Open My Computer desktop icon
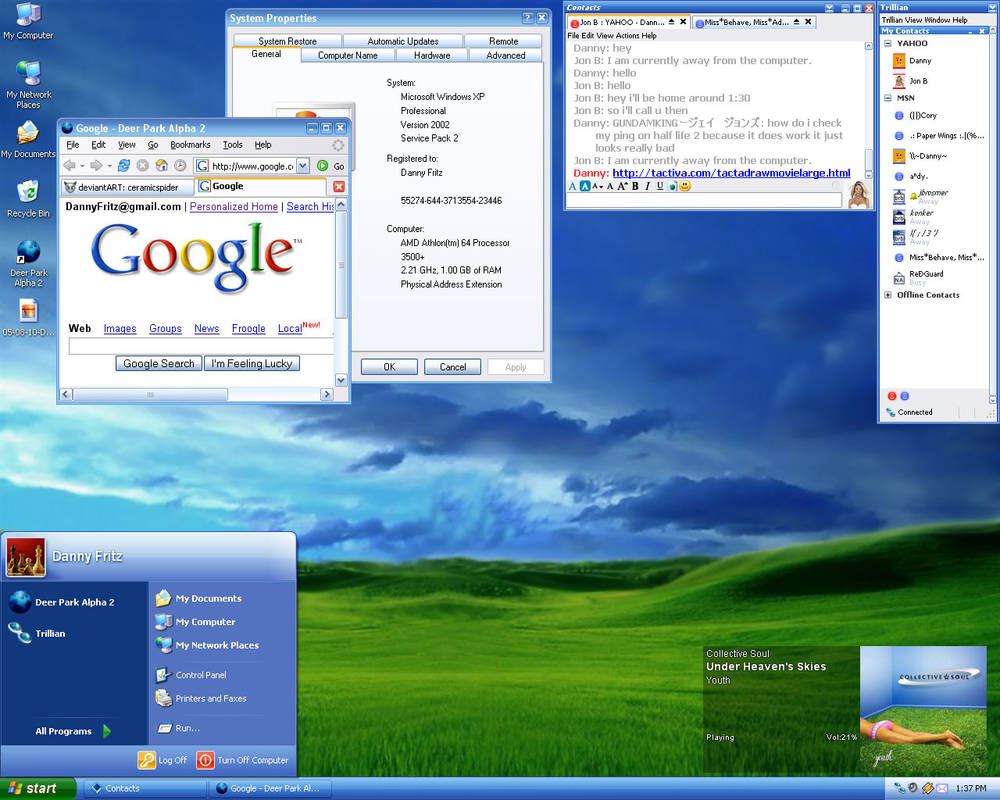The image size is (1000, 800). (28, 21)
